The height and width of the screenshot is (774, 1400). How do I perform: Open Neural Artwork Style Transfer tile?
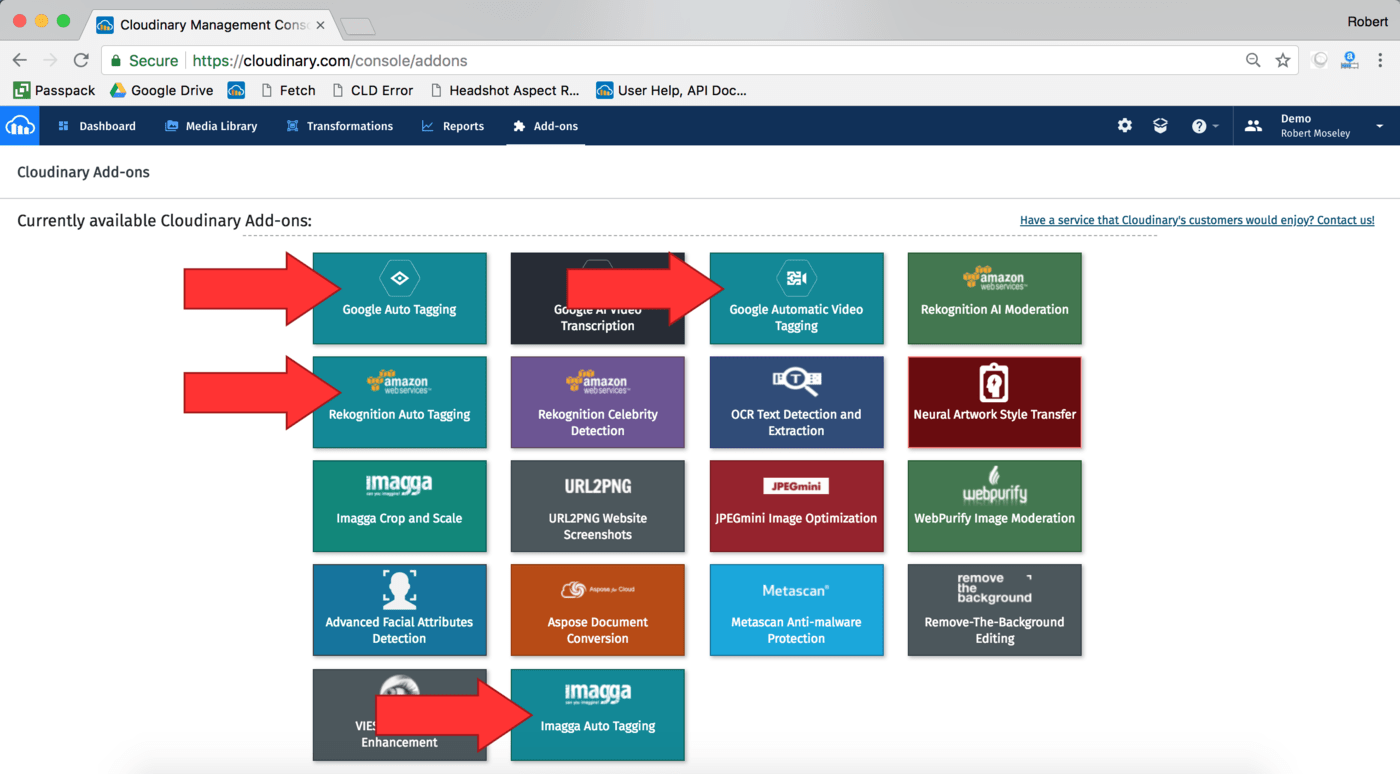(995, 402)
